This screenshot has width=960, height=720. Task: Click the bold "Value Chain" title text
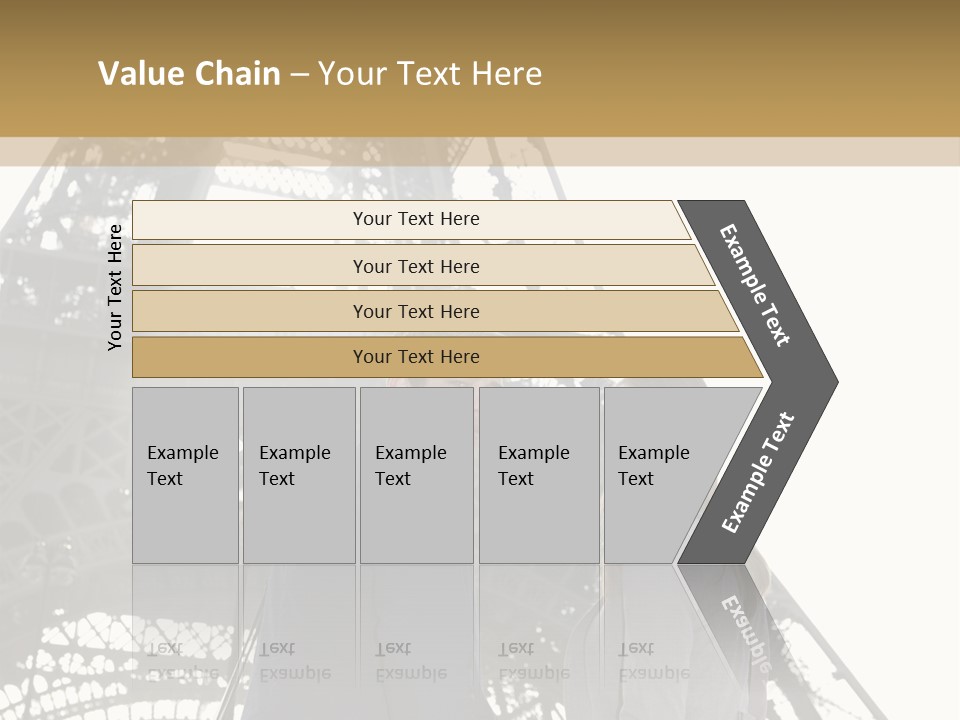(x=189, y=74)
